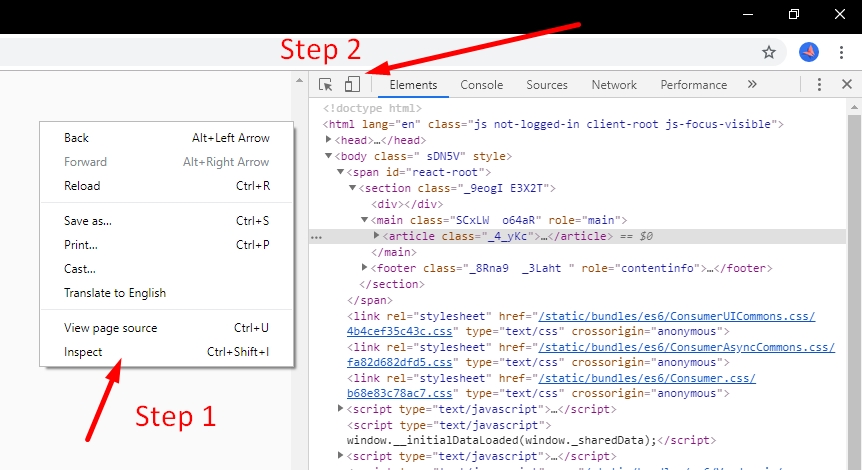Select the closing /section tag row
The image size is (862, 470).
[x=391, y=284]
